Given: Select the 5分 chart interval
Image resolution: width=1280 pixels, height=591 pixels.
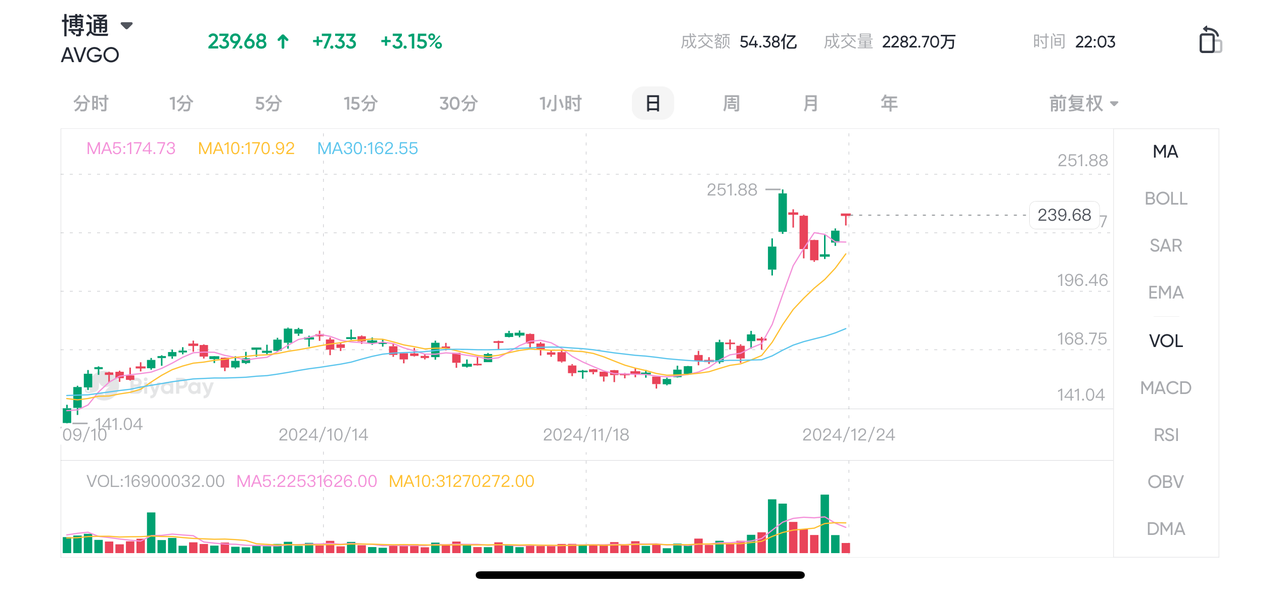Looking at the screenshot, I should pyautogui.click(x=268, y=103).
